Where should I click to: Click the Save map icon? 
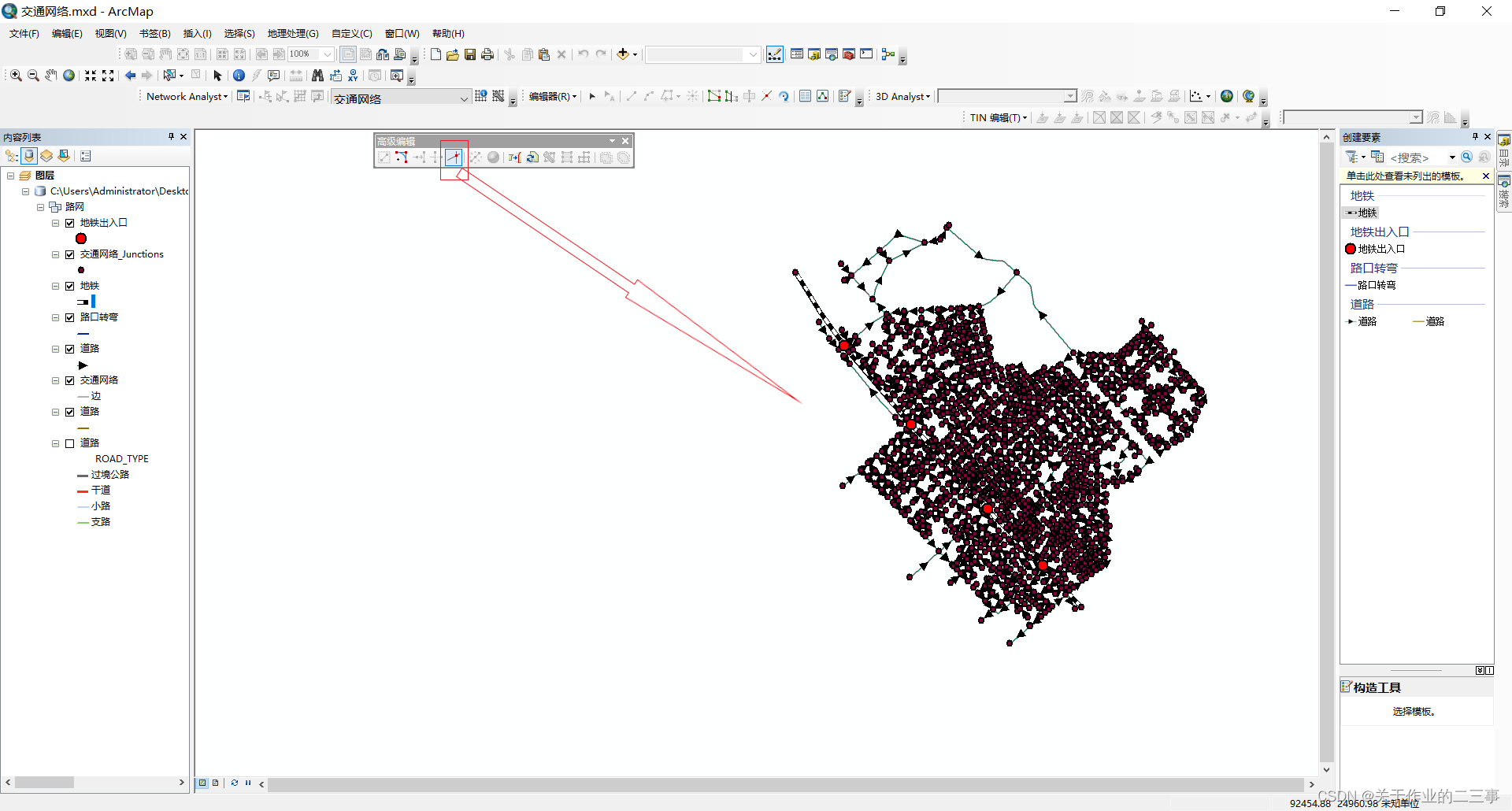pos(470,54)
